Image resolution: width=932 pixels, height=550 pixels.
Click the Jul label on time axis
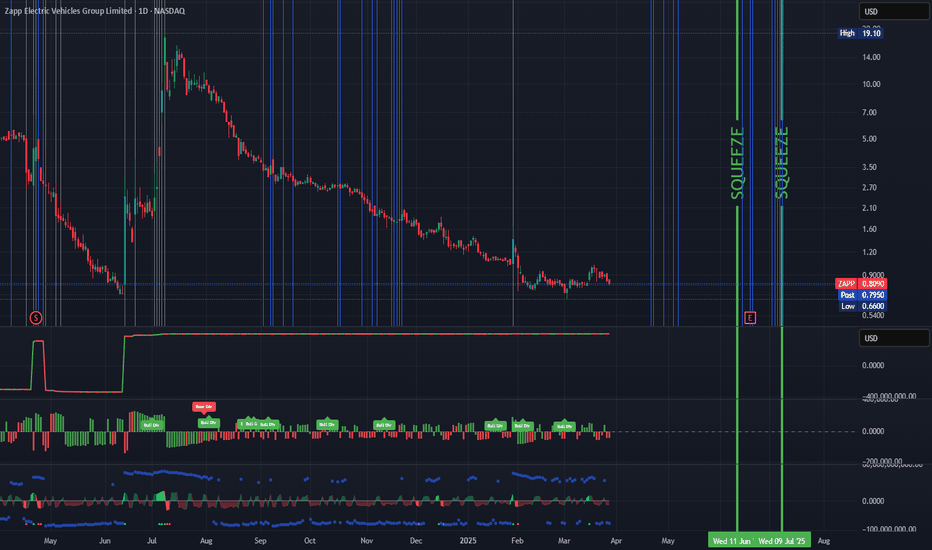pos(152,540)
